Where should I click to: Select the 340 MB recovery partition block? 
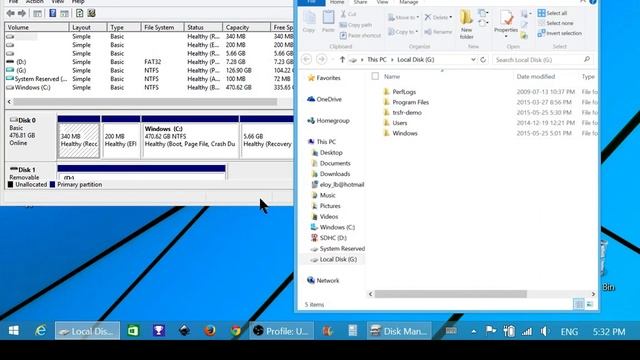(x=79, y=137)
